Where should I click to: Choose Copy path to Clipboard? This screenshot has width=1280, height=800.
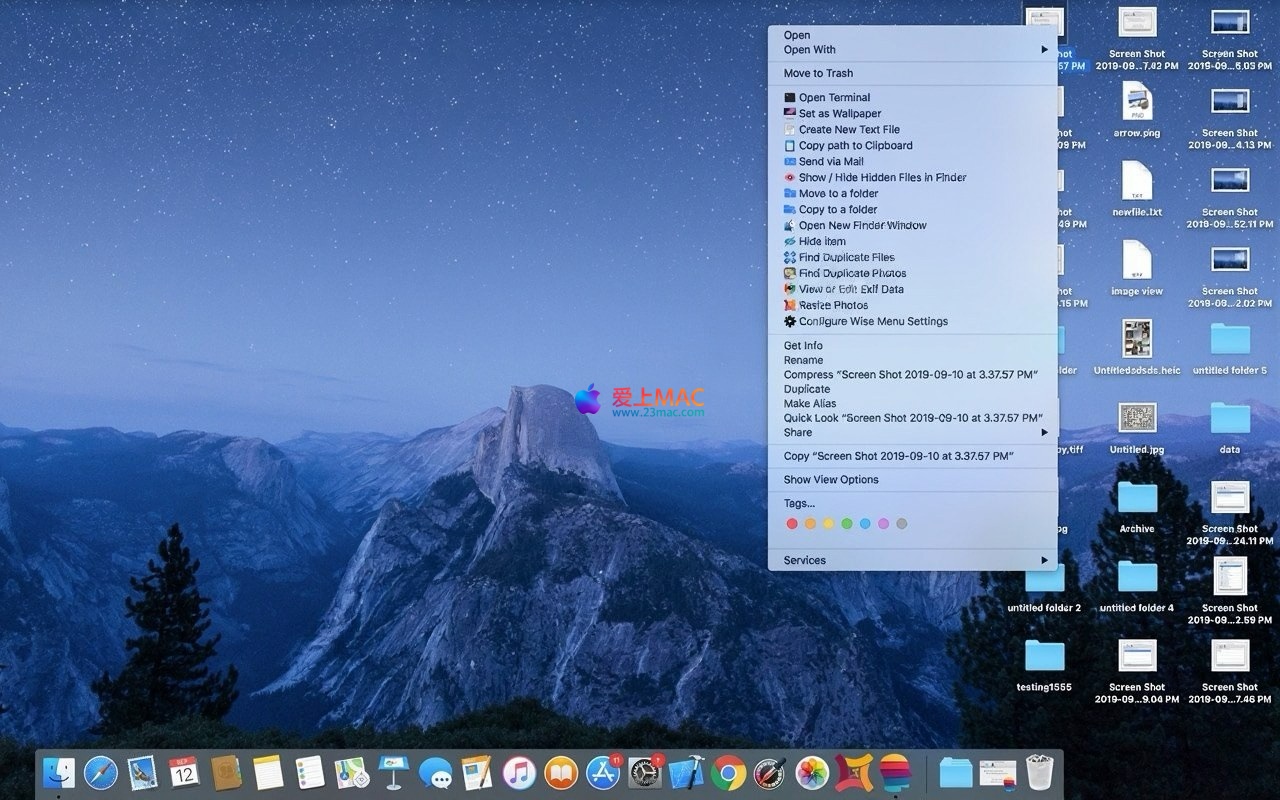pyautogui.click(x=855, y=146)
